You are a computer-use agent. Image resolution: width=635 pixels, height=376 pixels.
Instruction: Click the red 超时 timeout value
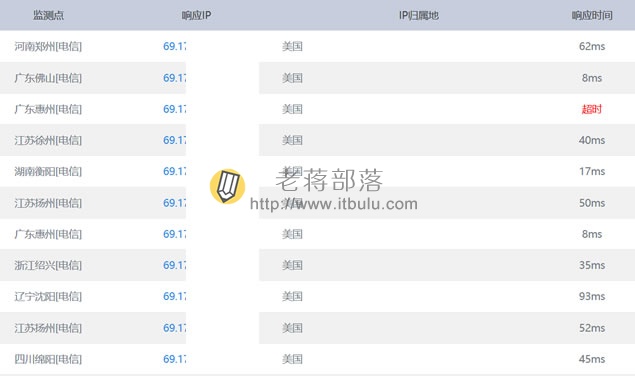[x=592, y=109]
